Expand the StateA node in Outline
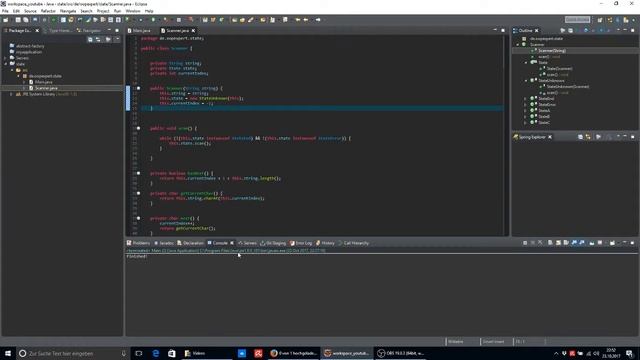The image size is (640, 360). 526,110
